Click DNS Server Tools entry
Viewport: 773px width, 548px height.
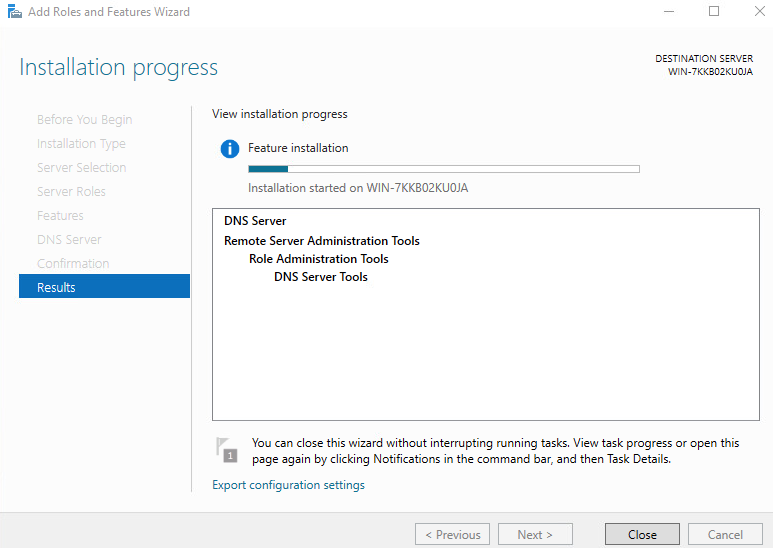point(321,277)
